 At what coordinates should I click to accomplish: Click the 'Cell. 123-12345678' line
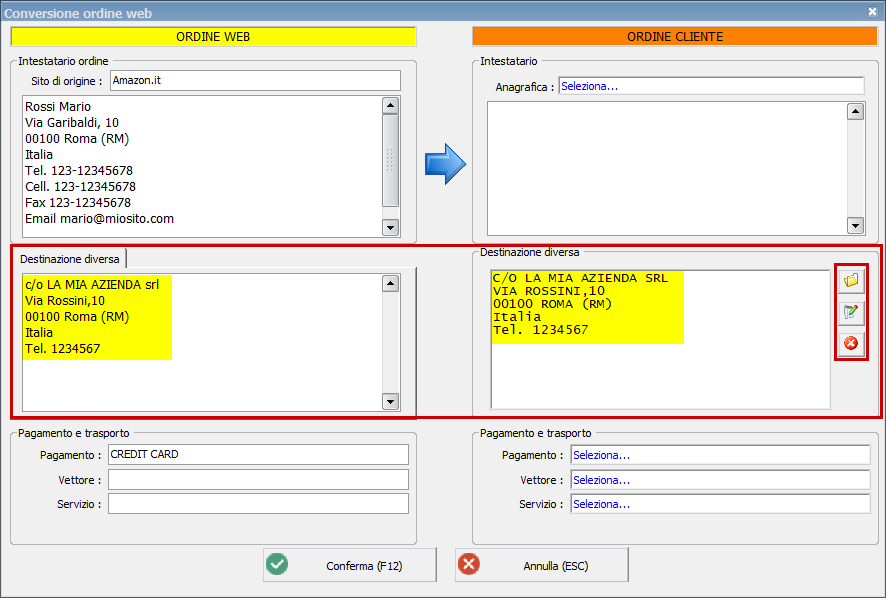[x=80, y=187]
